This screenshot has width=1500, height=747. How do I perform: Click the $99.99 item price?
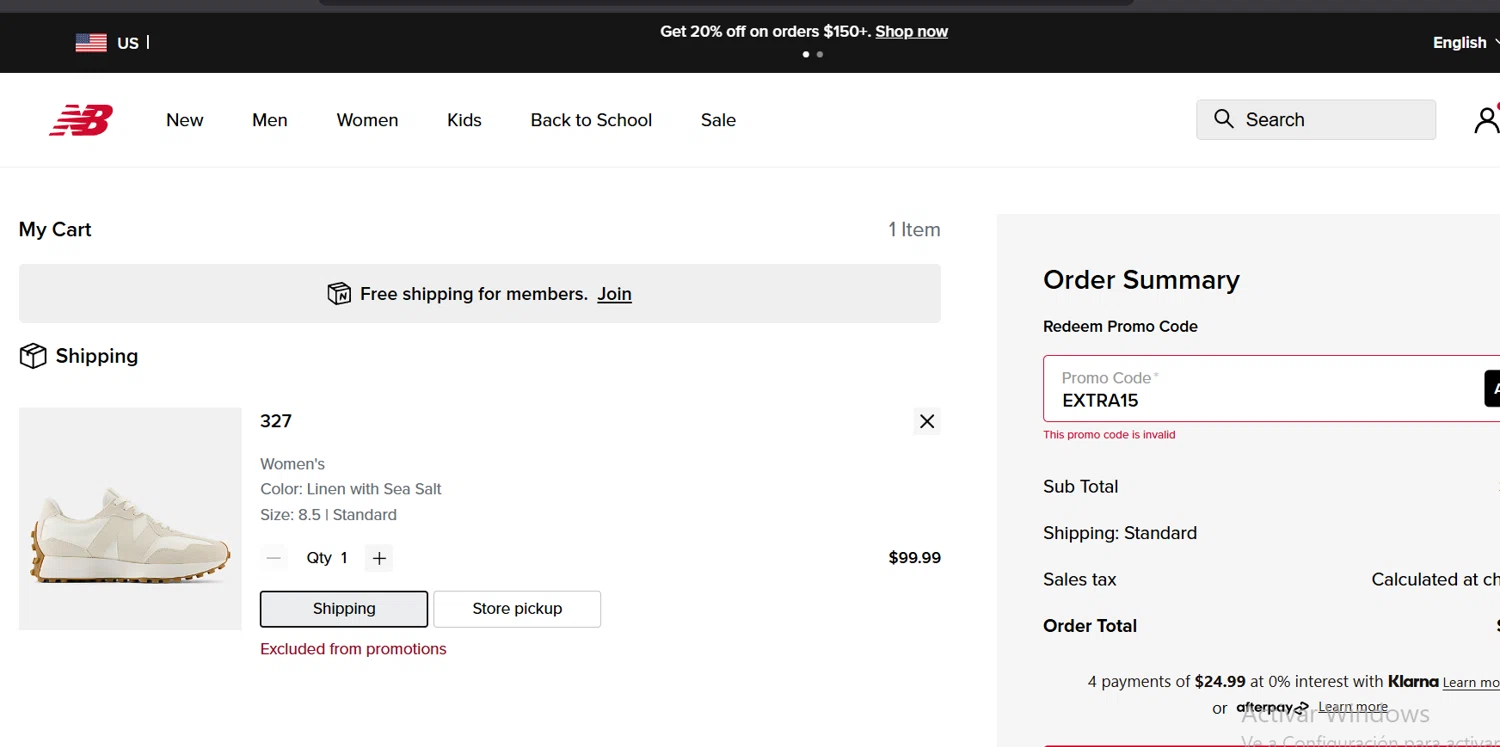click(915, 558)
